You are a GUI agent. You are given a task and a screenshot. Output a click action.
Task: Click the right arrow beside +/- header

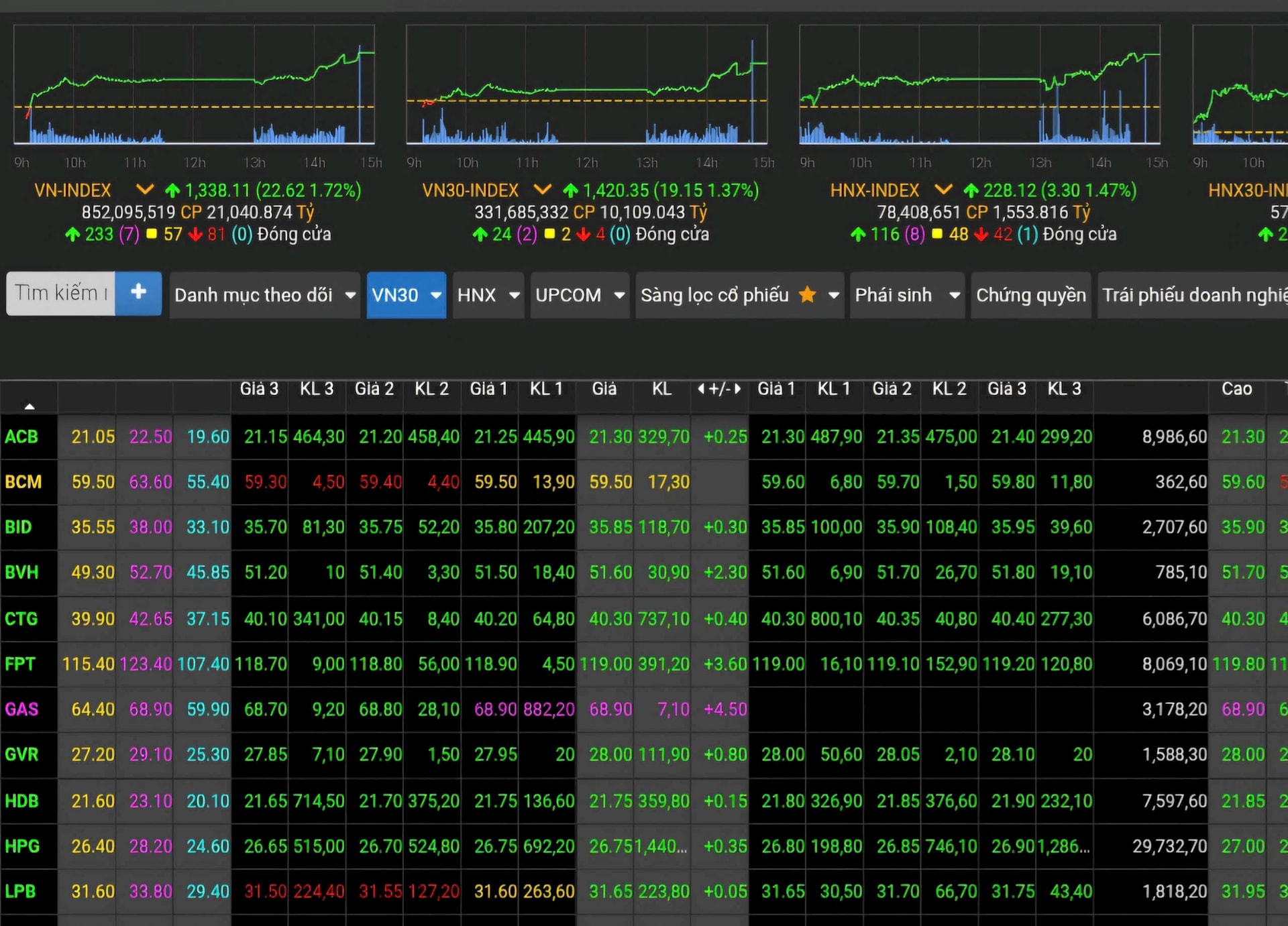(738, 389)
